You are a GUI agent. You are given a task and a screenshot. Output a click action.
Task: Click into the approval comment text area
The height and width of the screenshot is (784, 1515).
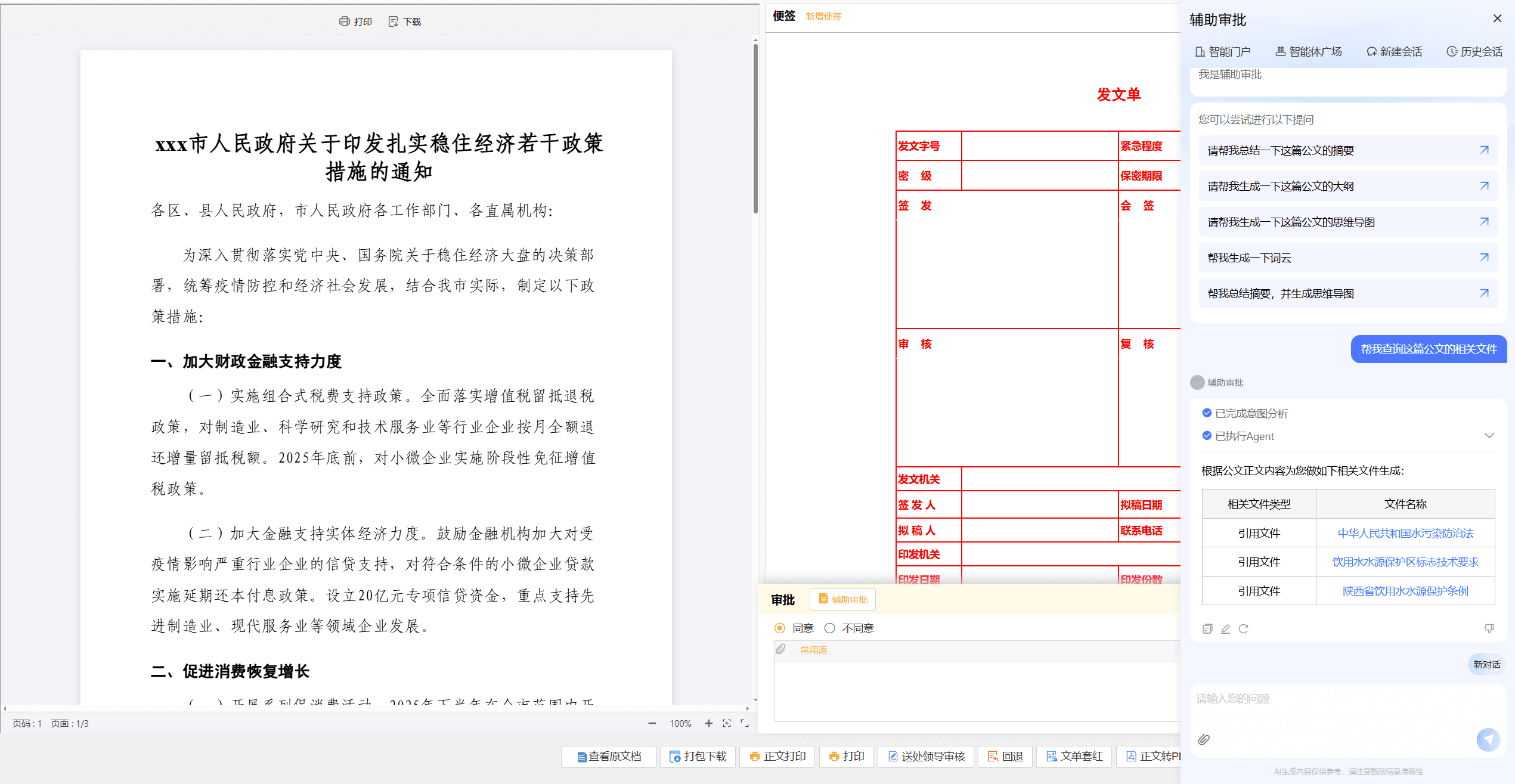[x=977, y=692]
